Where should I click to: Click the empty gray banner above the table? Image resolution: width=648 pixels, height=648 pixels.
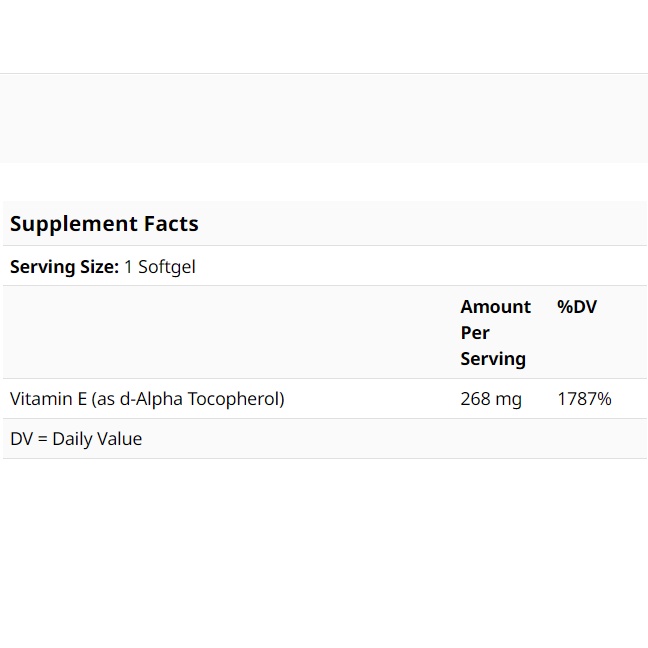point(324,118)
